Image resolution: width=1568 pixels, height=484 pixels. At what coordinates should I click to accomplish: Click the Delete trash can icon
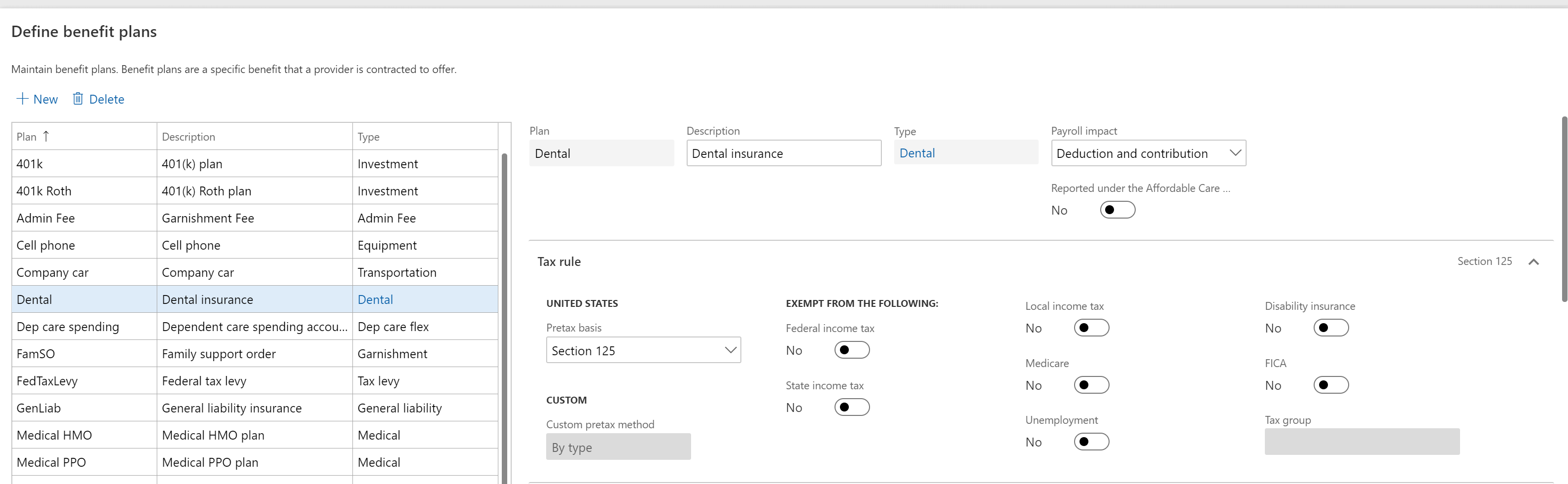click(x=78, y=99)
